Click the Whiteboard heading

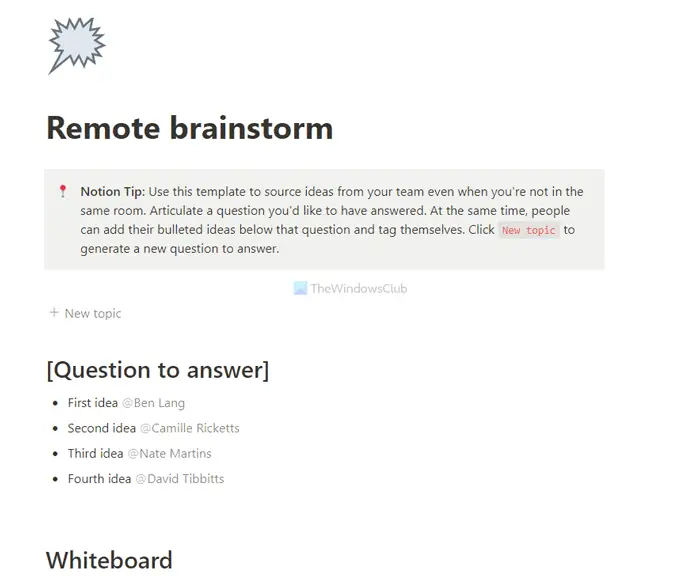[109, 560]
